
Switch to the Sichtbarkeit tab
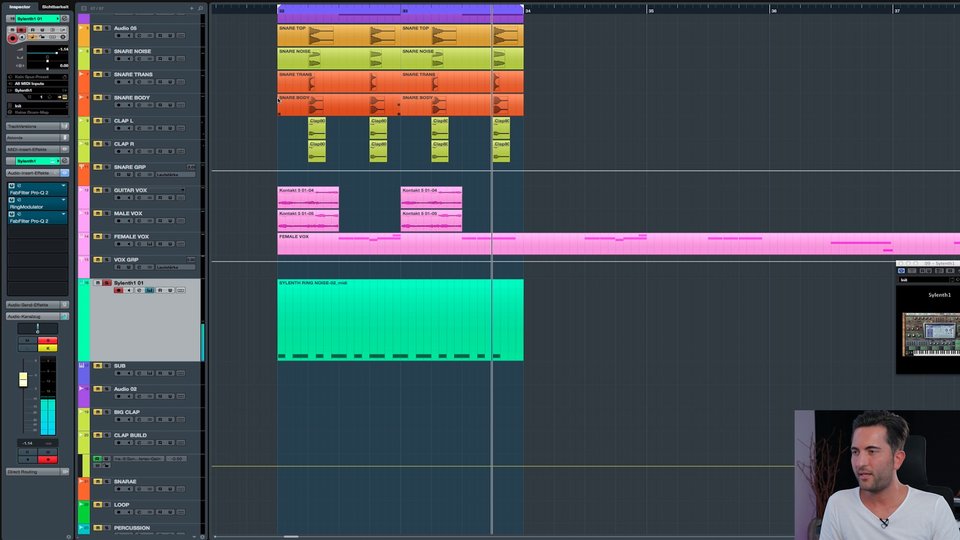[x=55, y=7]
